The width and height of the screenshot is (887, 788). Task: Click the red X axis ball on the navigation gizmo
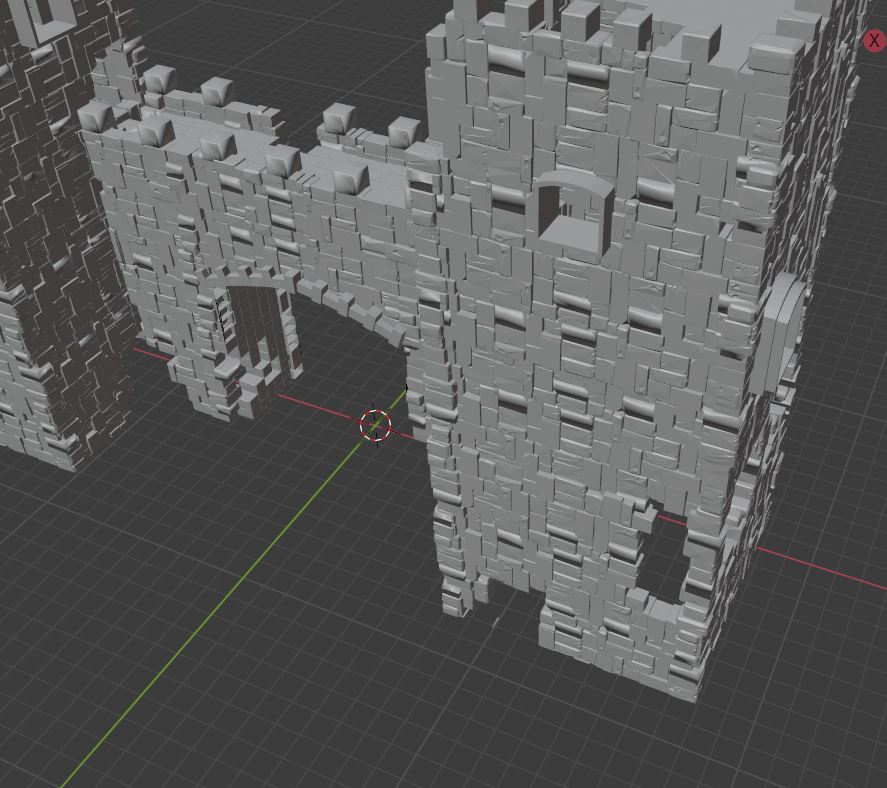click(x=874, y=41)
